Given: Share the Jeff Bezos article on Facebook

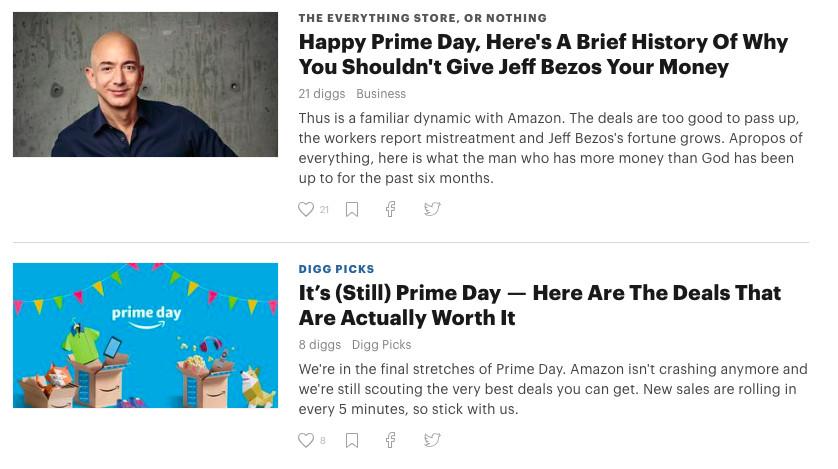Looking at the screenshot, I should pos(391,209).
